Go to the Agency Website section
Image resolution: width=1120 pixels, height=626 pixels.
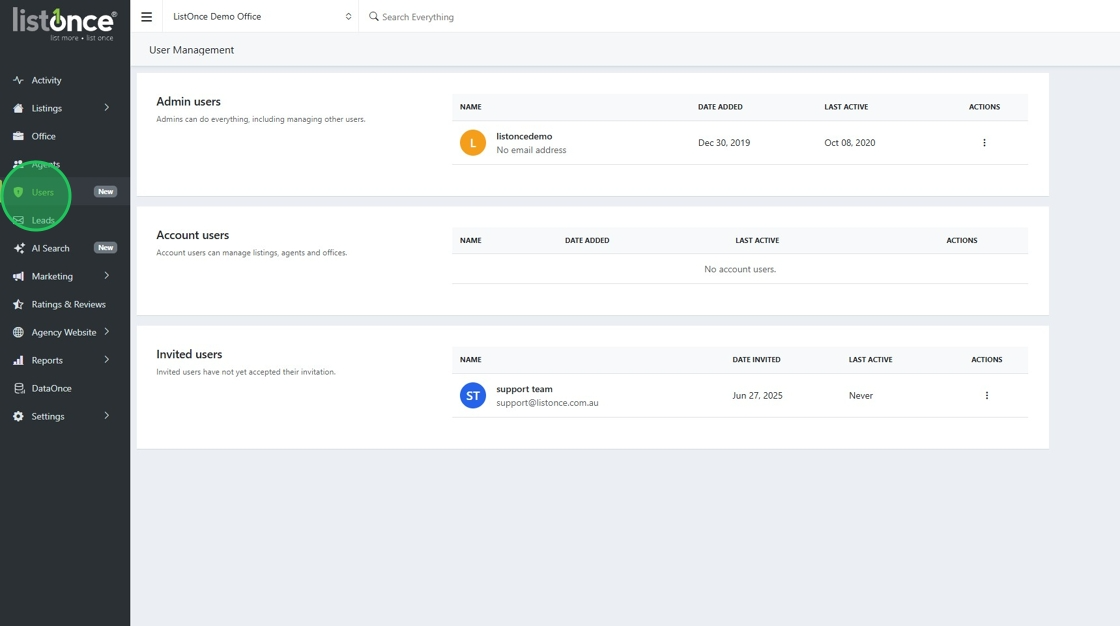[x=64, y=332]
